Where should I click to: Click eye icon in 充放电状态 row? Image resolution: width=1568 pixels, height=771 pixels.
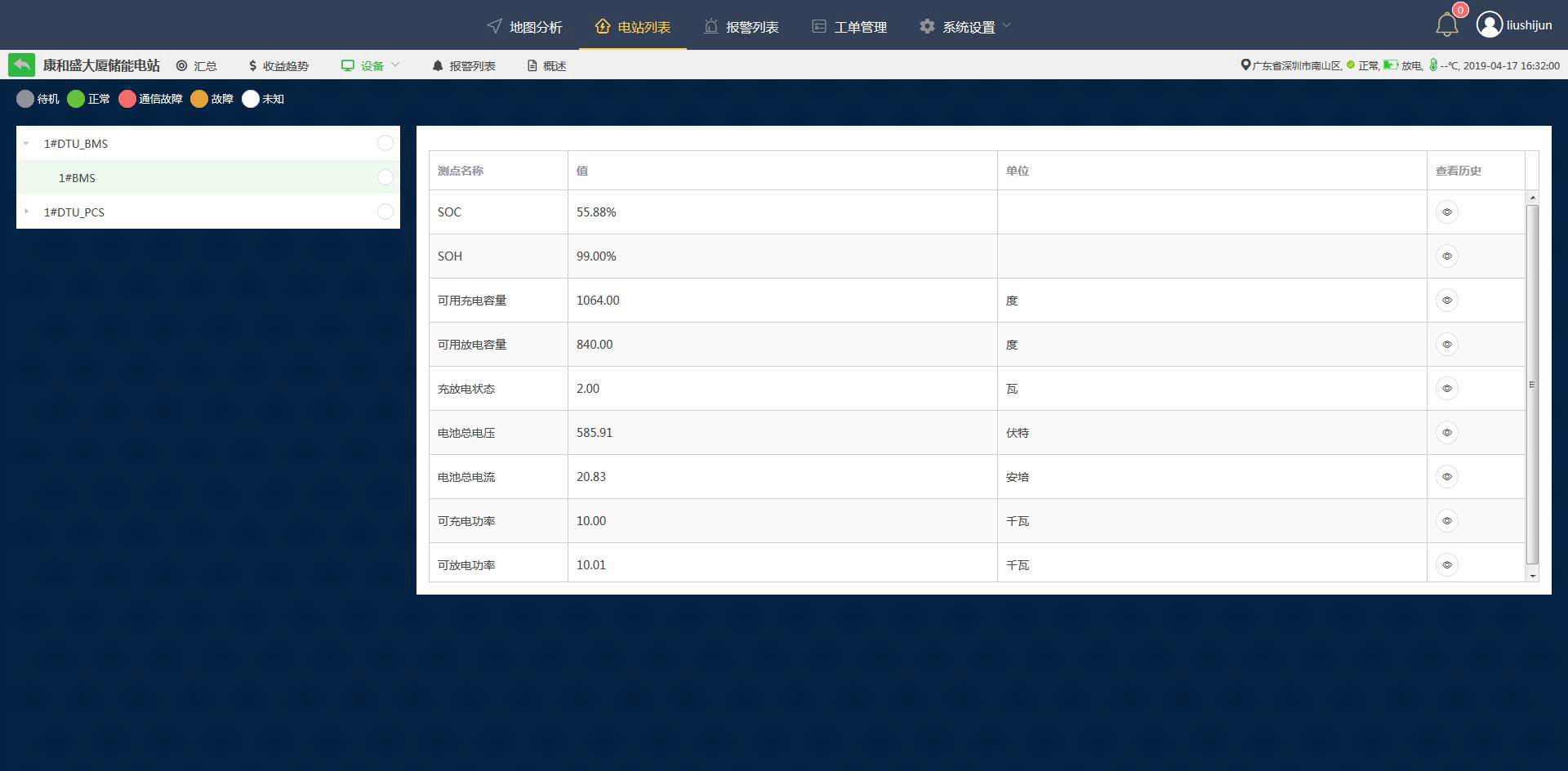[1446, 389]
